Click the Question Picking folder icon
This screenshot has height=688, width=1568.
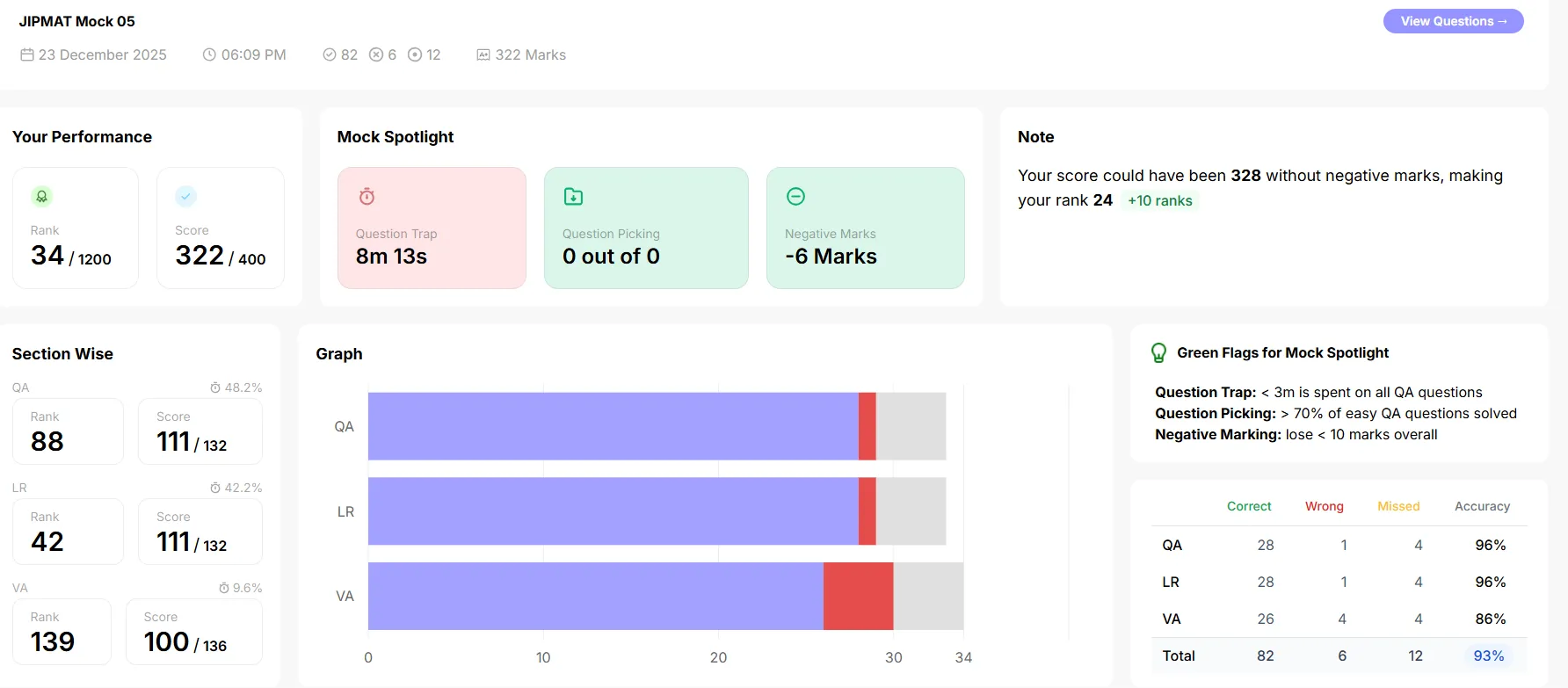(x=573, y=196)
